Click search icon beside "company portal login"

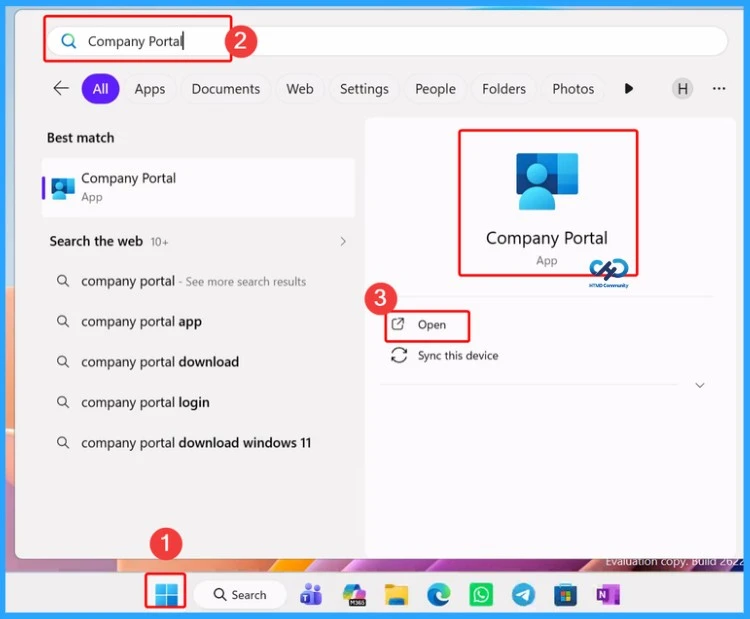63,402
